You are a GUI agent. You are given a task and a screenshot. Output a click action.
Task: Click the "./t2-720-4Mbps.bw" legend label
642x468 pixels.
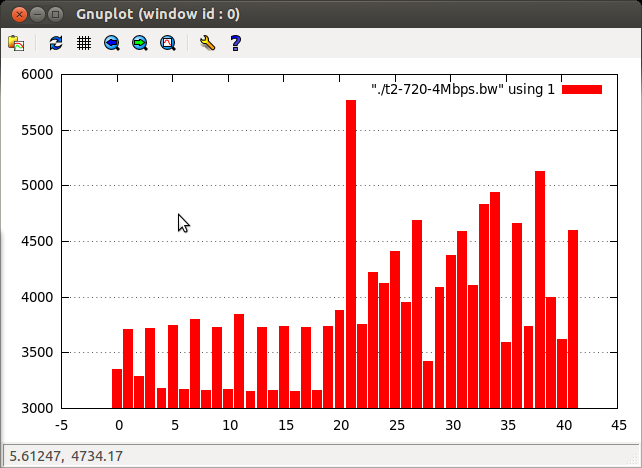pos(462,90)
